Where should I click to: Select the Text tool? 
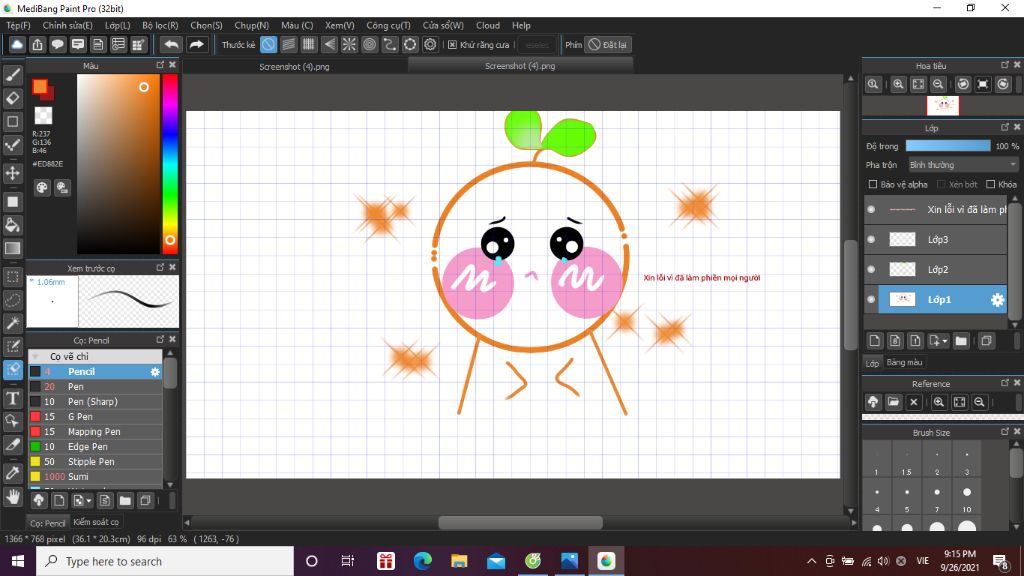click(x=12, y=398)
